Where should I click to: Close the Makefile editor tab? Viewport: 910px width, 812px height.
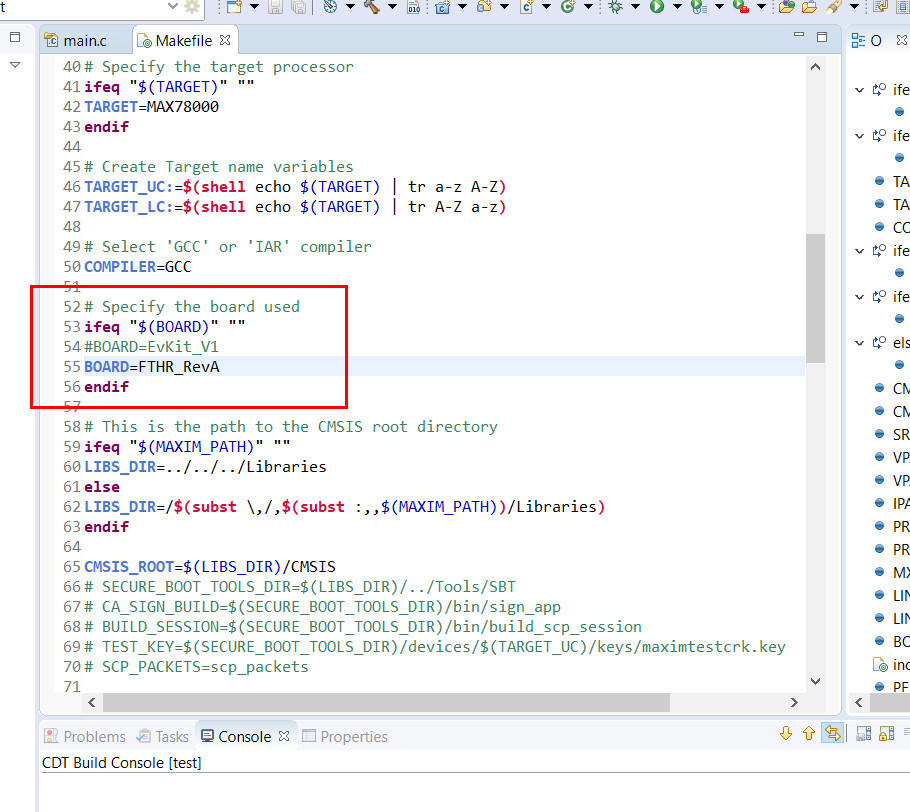point(225,40)
